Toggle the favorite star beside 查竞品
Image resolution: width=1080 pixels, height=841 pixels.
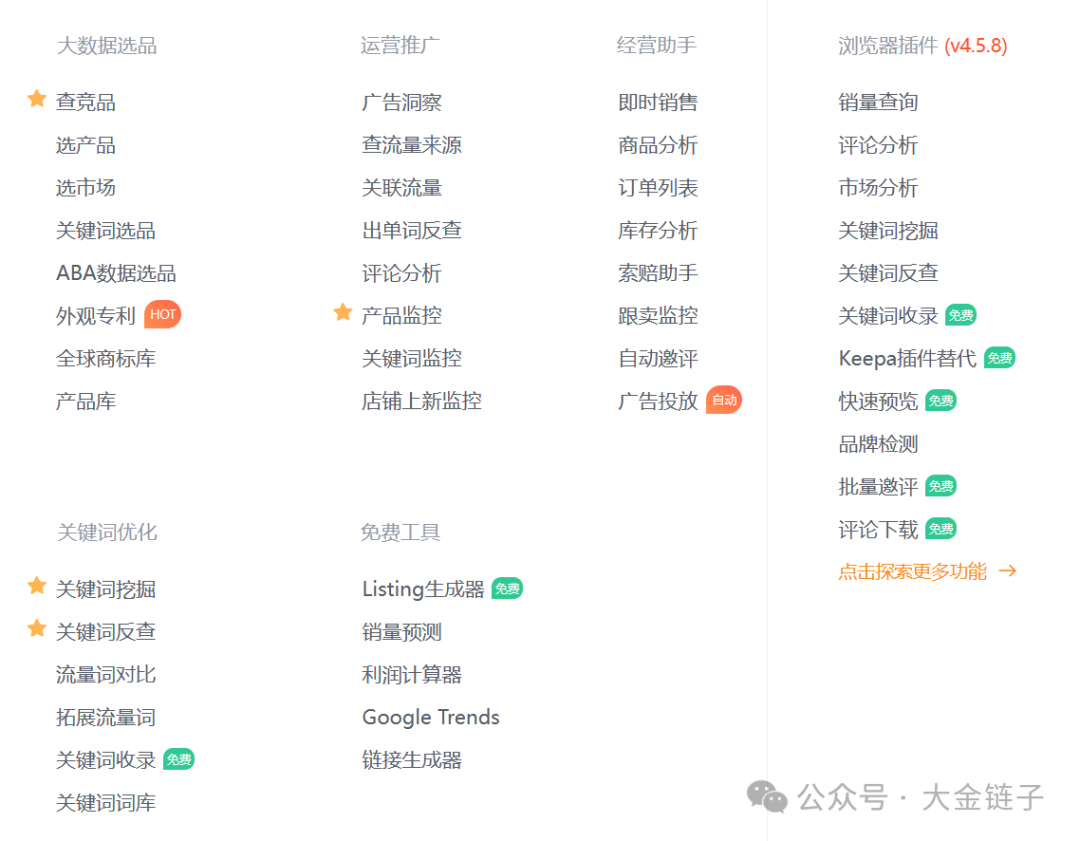(37, 98)
